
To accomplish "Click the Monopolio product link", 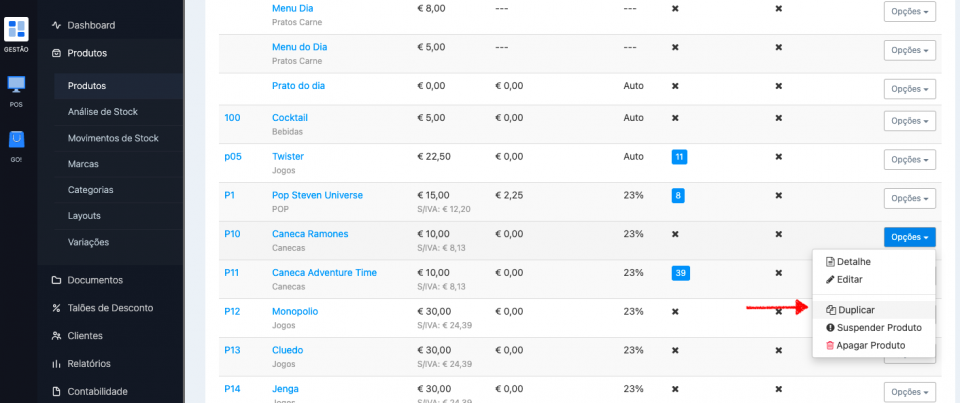I will click(x=295, y=311).
